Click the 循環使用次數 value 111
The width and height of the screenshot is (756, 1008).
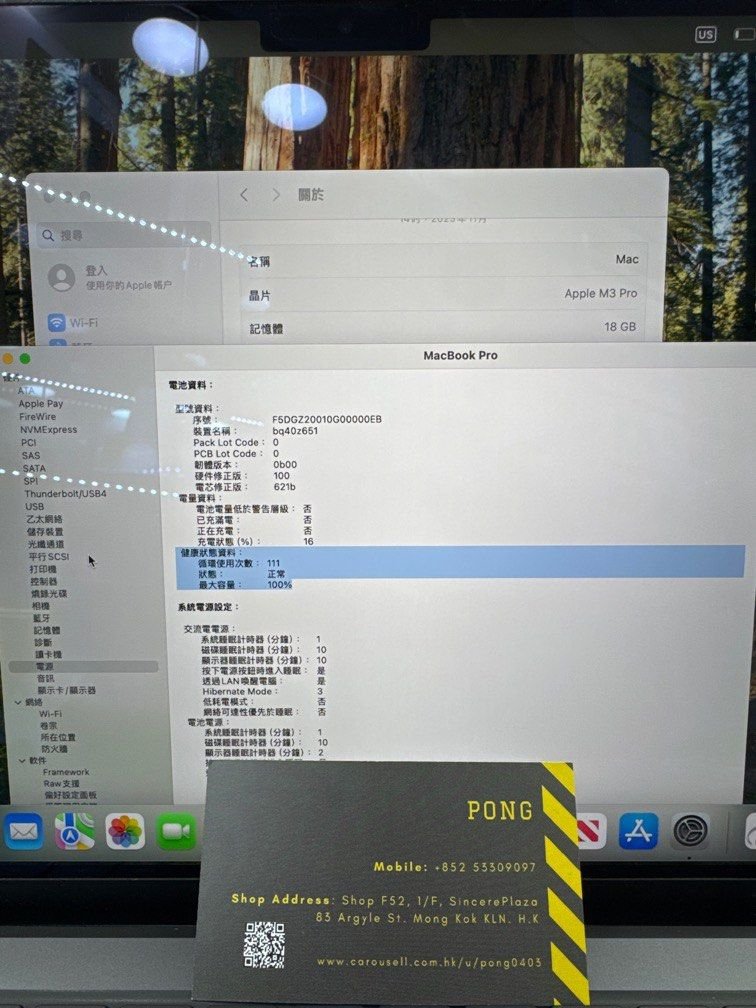pos(273,563)
